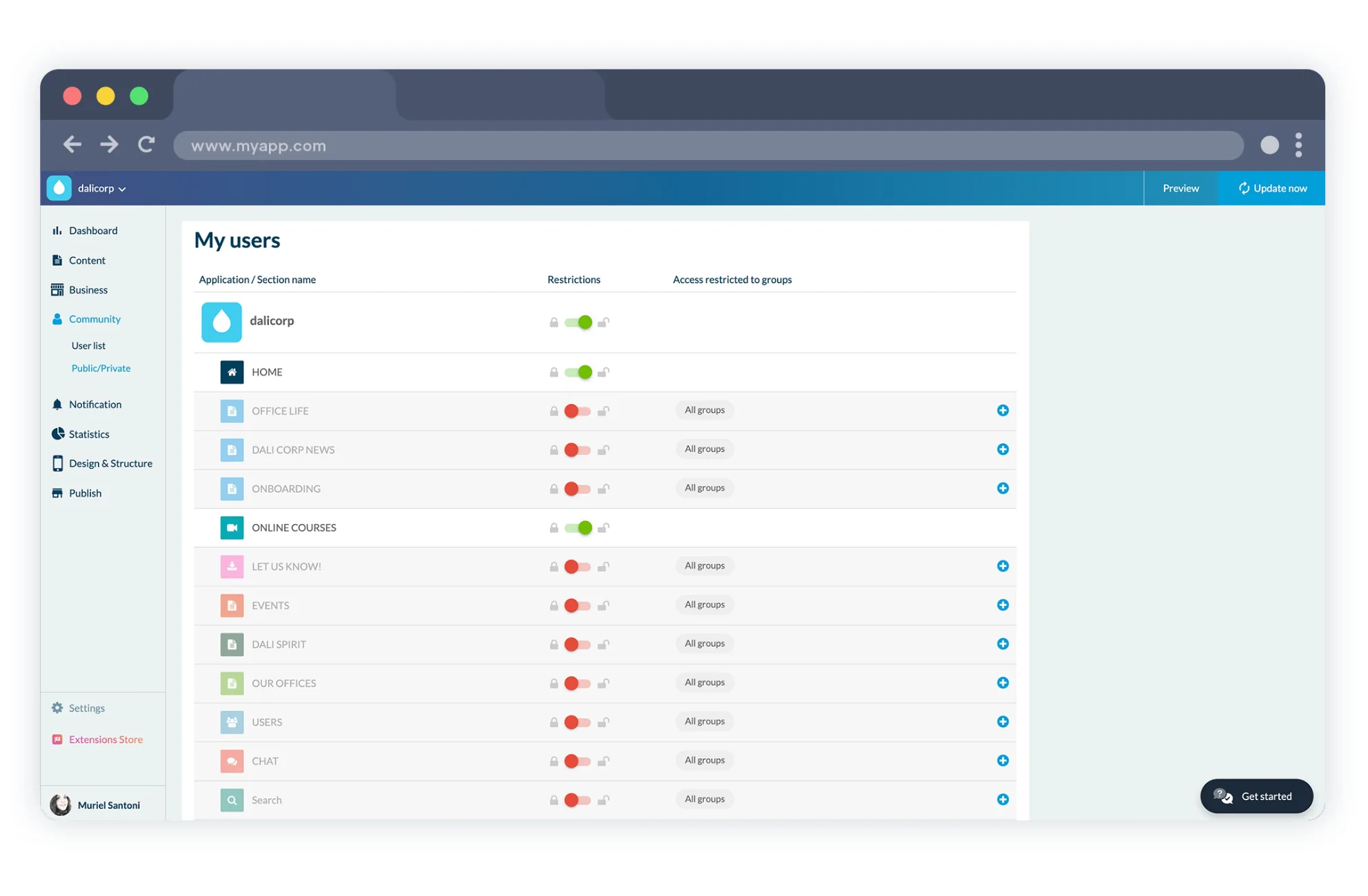Open Design & Structure in the sidebar
This screenshot has width=1368, height=896.
110,464
